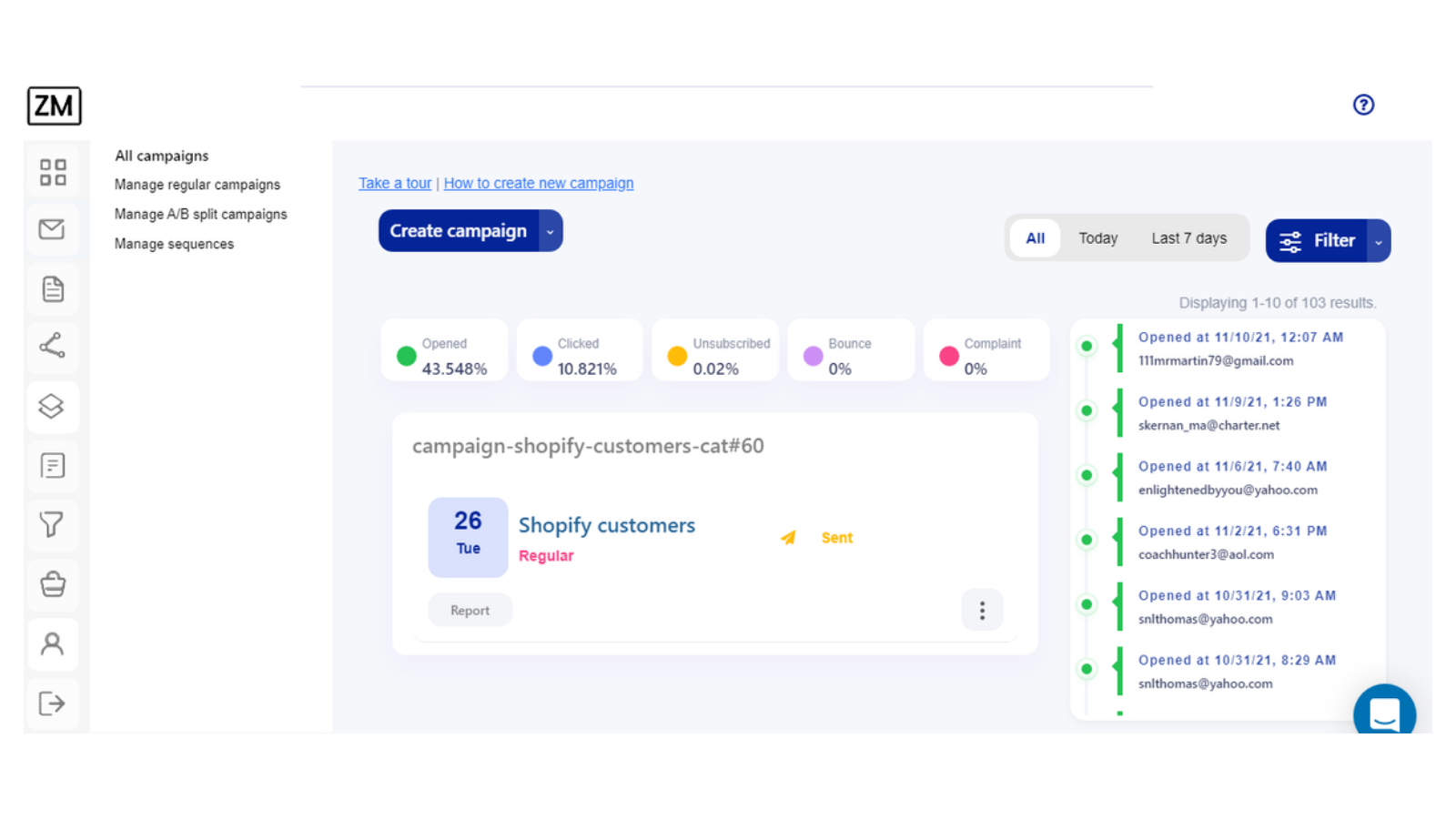Open the Shopify customers campaign title
Image resolution: width=1456 pixels, height=819 pixels.
click(x=607, y=525)
